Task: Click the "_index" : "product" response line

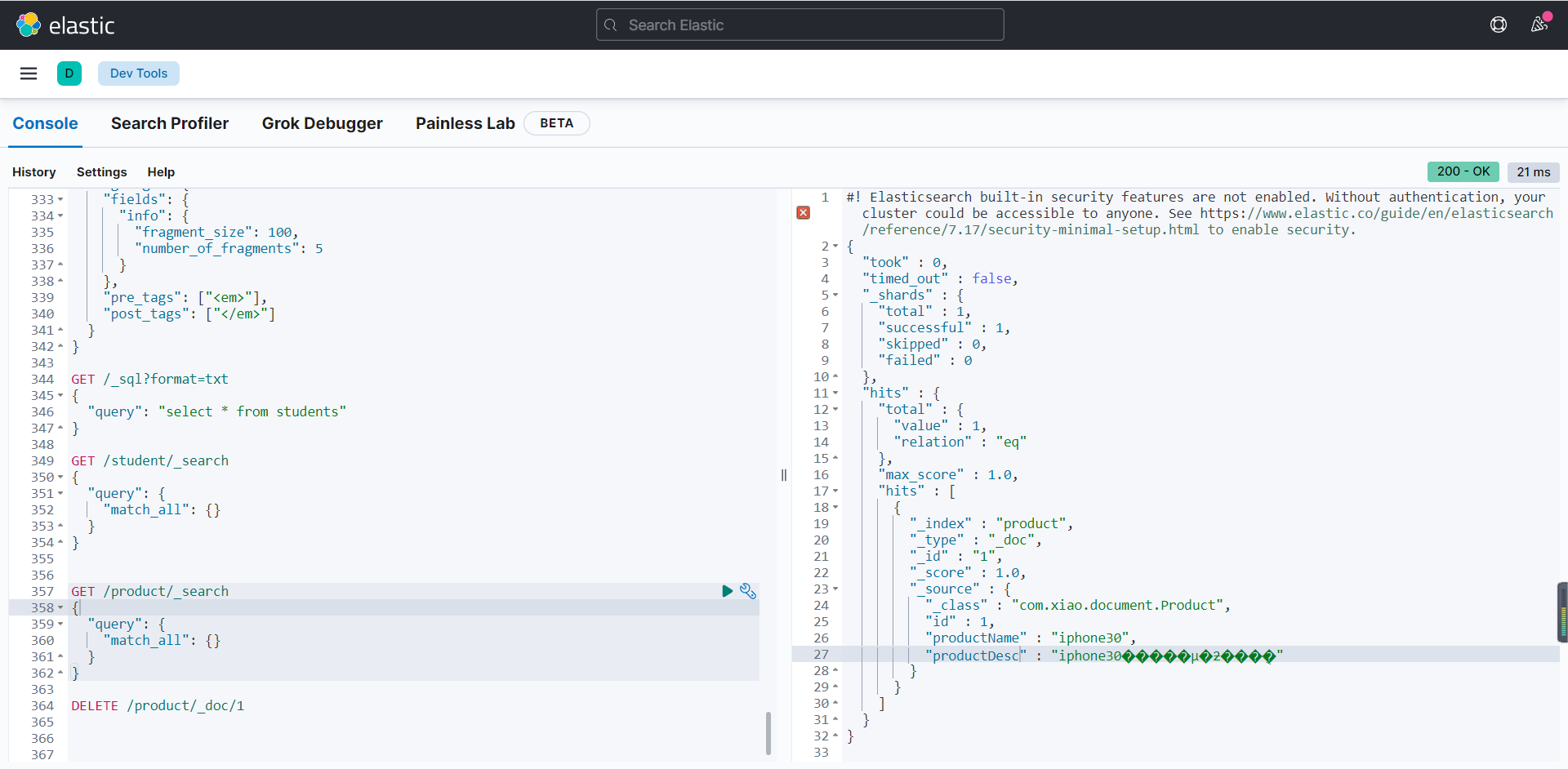Action: (x=991, y=523)
